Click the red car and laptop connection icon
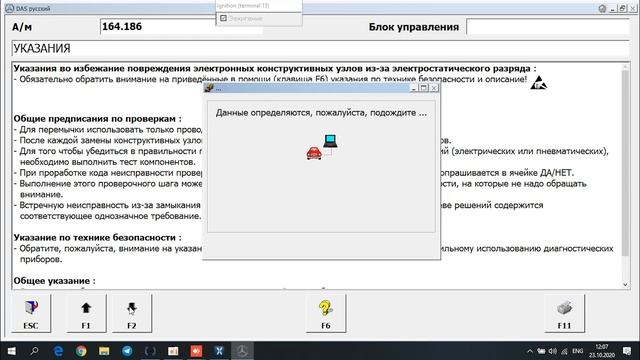This screenshot has height=360, width=640. [322, 147]
